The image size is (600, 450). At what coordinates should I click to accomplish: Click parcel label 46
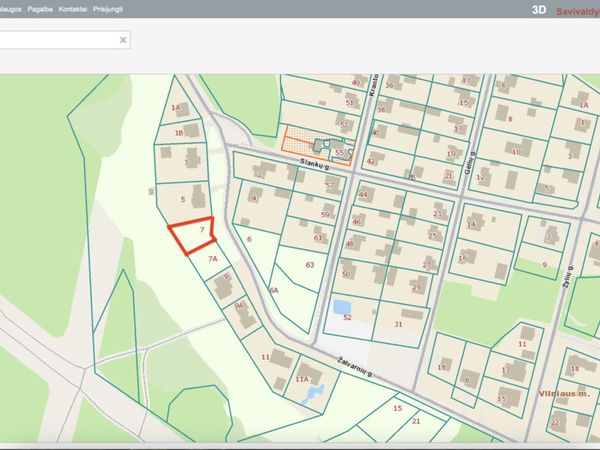pyautogui.click(x=357, y=222)
